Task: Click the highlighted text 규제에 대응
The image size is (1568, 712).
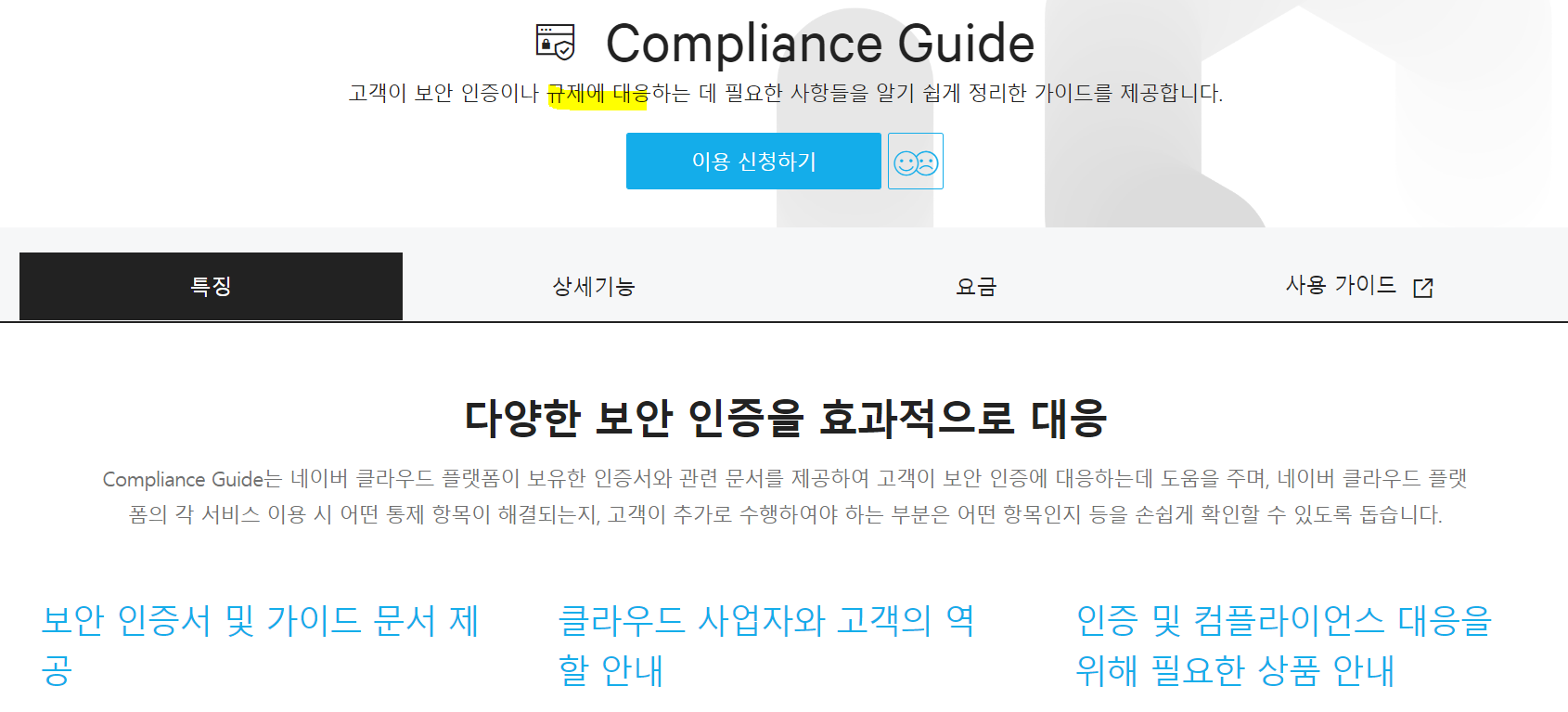Action: click(x=598, y=94)
